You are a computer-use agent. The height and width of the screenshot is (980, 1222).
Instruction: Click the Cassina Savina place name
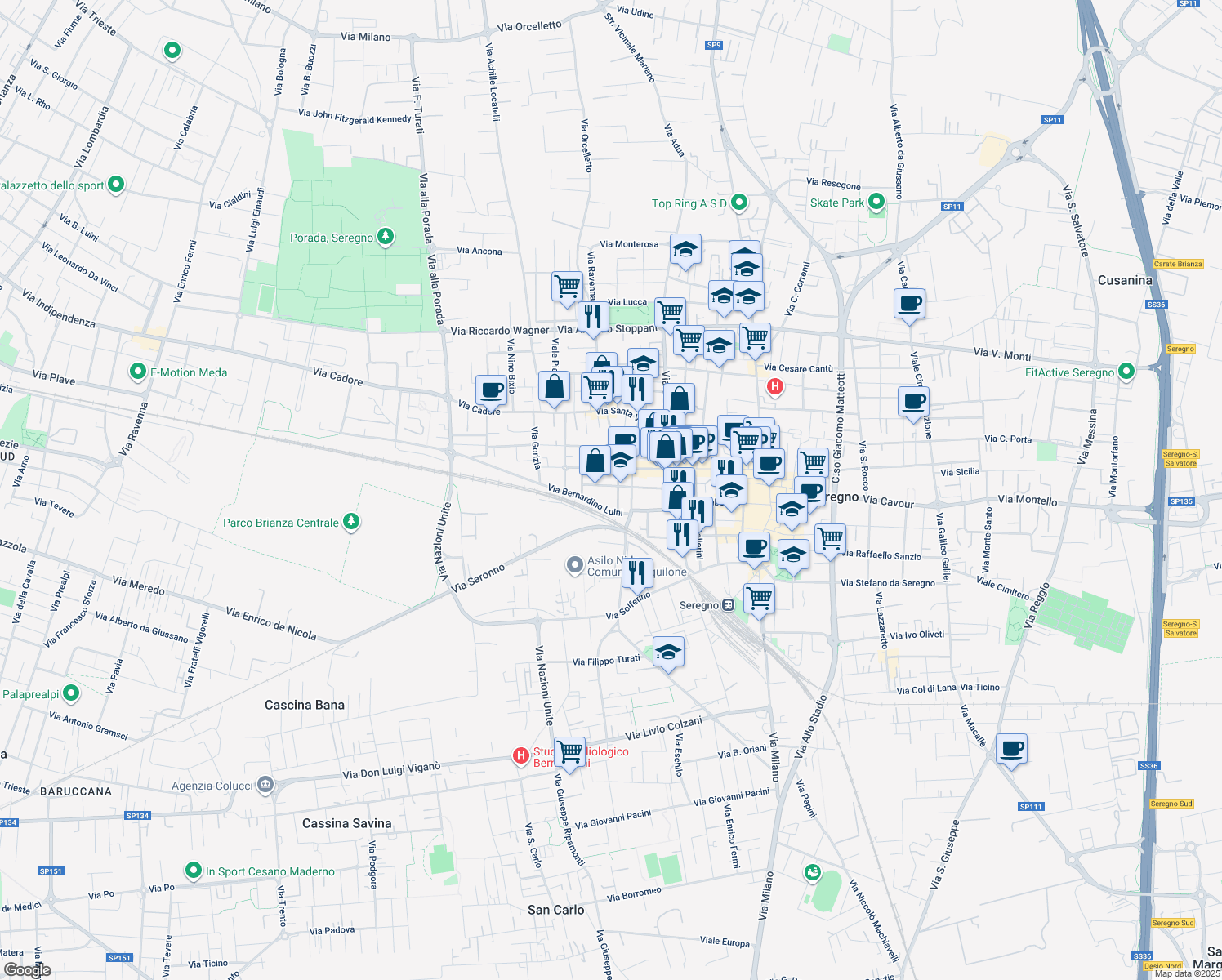coord(346,823)
